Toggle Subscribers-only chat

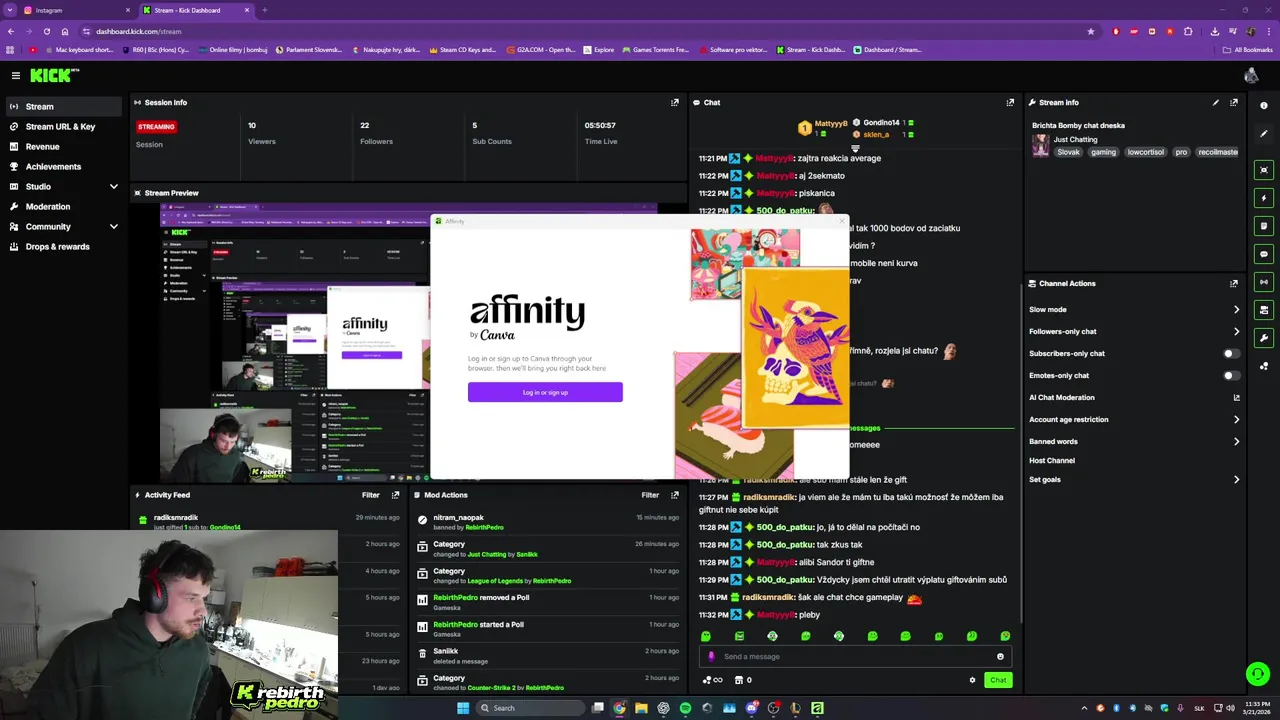(1232, 353)
